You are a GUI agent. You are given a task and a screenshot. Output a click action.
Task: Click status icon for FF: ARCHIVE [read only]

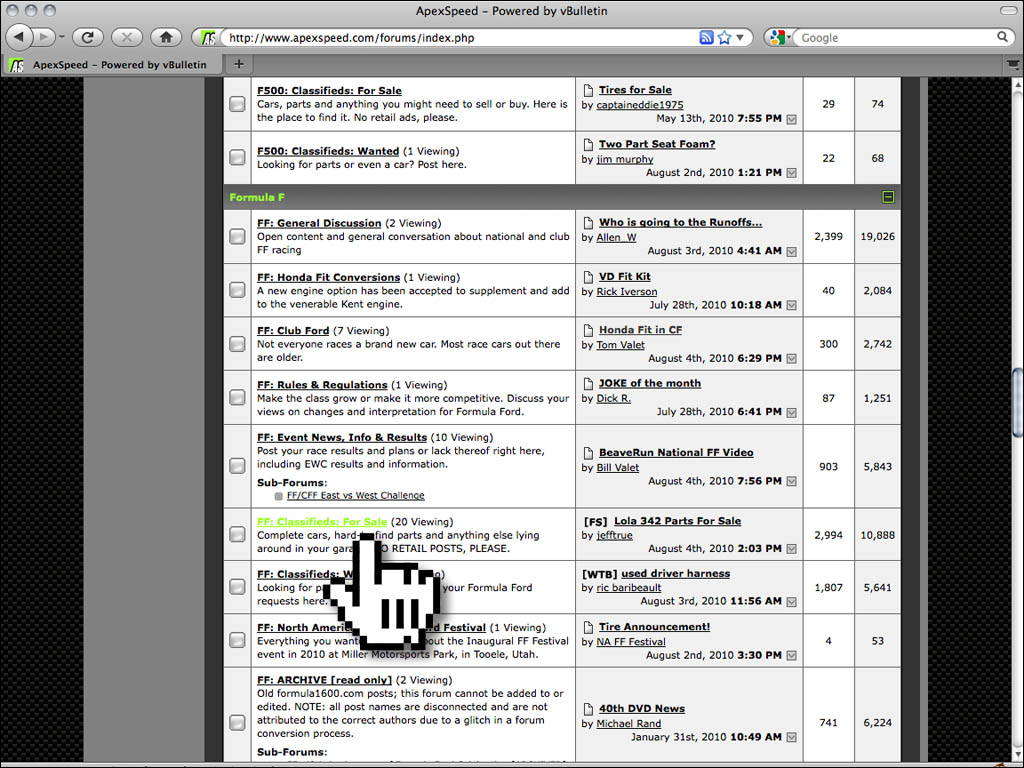pos(237,722)
